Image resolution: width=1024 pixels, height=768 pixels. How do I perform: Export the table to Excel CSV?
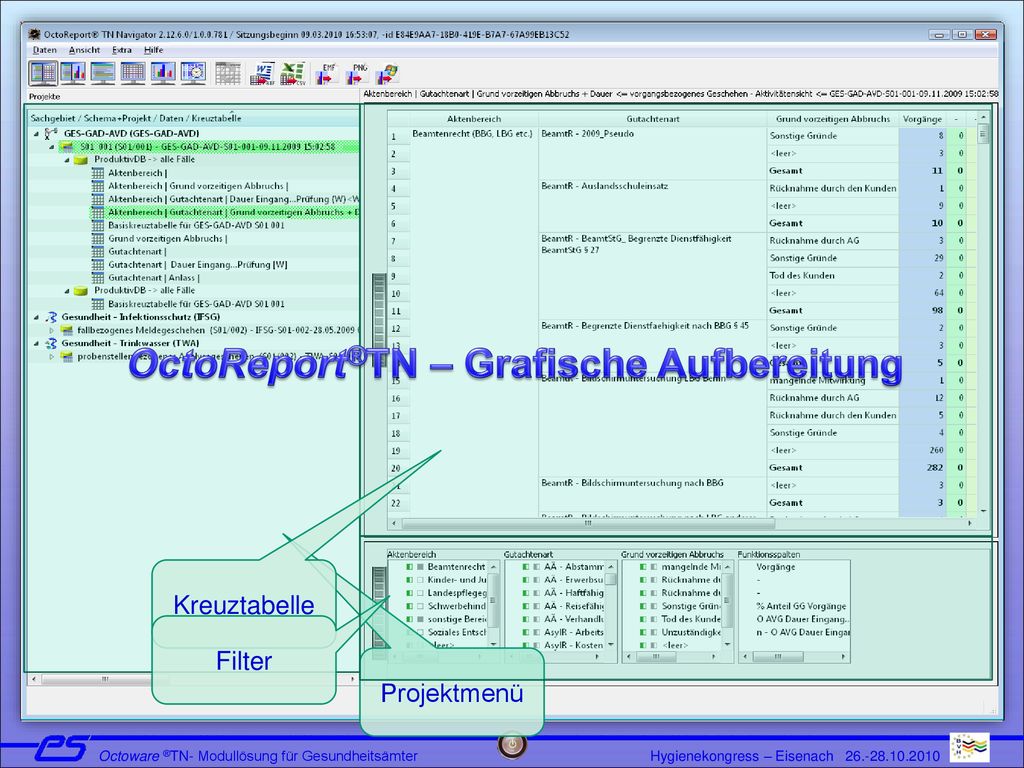(293, 74)
